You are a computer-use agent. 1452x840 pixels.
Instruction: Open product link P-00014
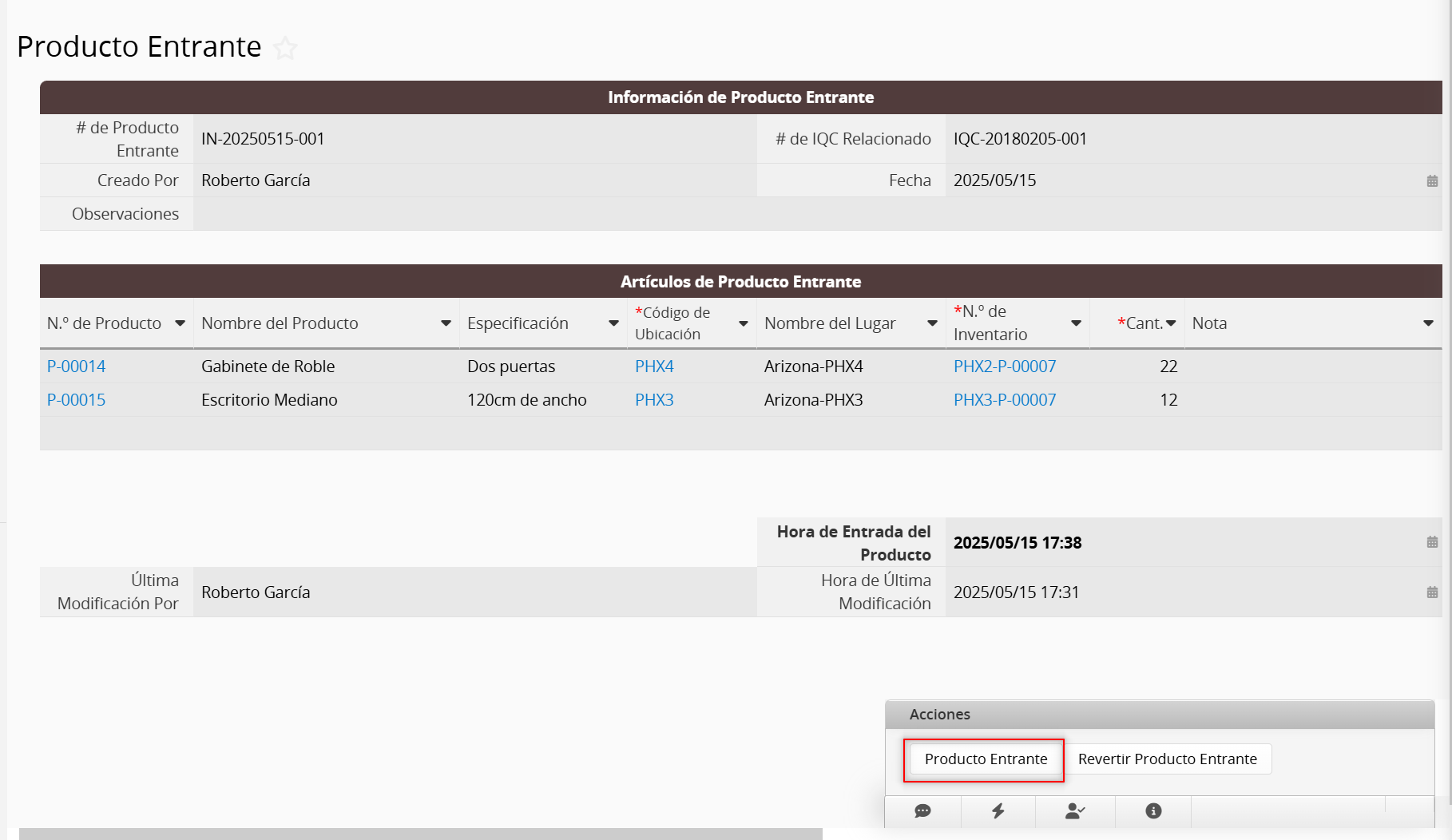[77, 367]
